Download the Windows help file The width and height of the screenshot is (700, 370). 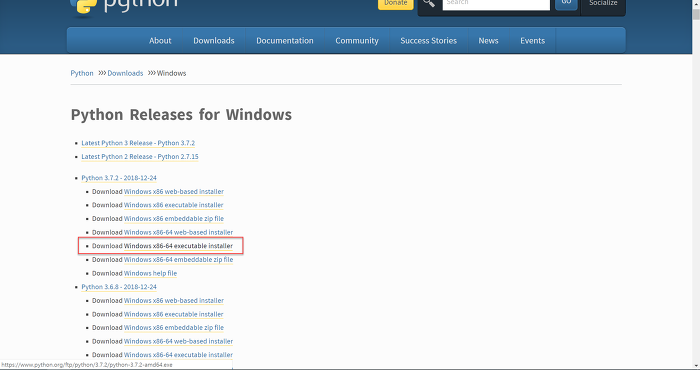[150, 273]
